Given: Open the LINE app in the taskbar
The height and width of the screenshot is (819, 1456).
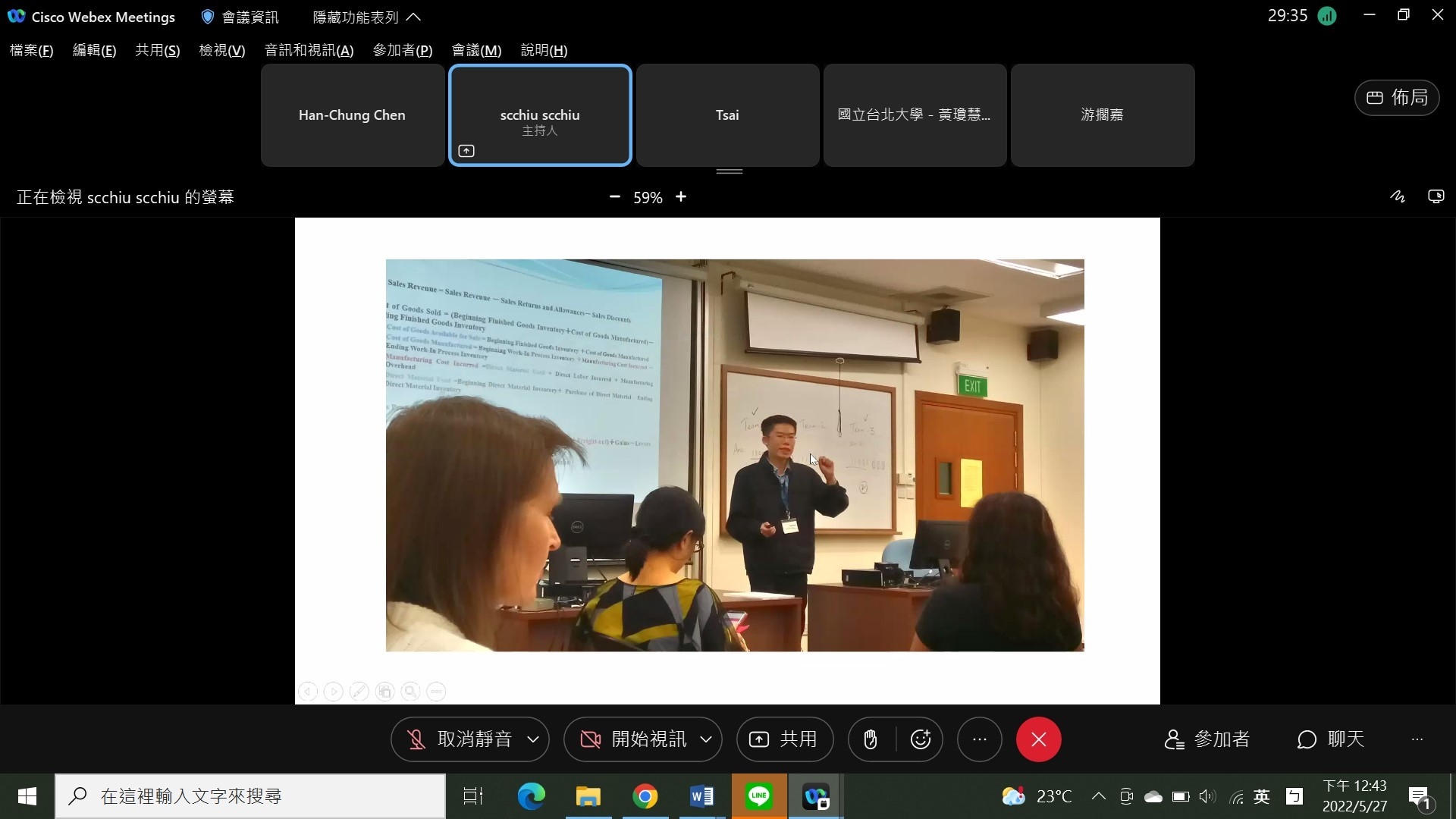Looking at the screenshot, I should (758, 796).
